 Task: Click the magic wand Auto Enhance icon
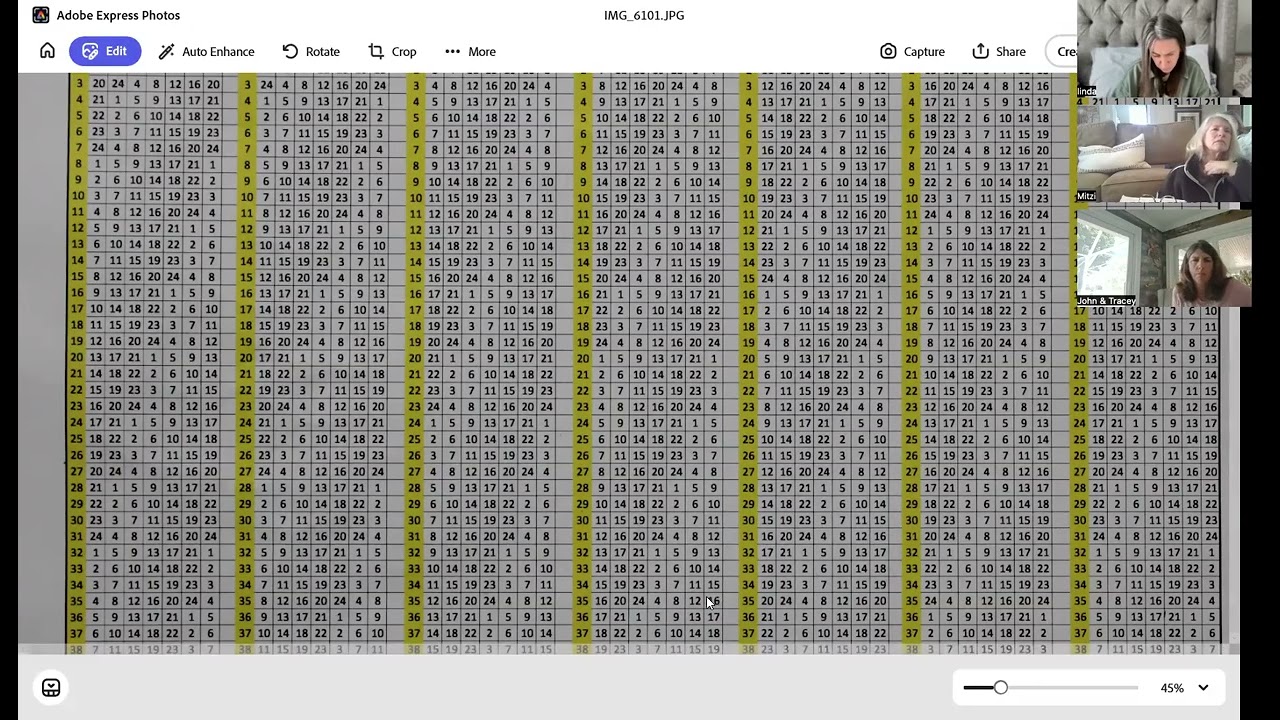click(x=167, y=51)
